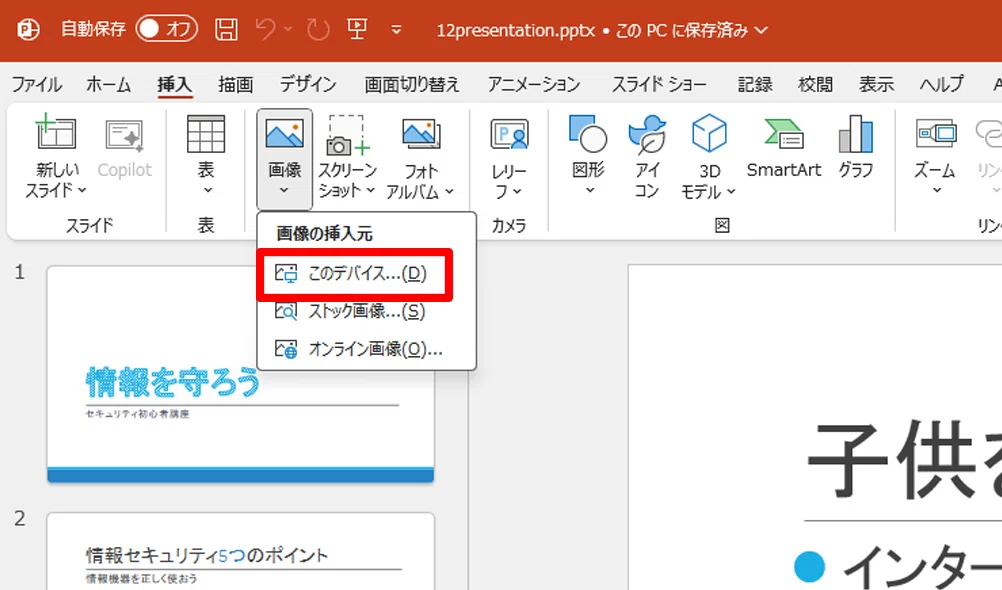Viewport: 1002px width, 590px height.
Task: Open the スクリーンショット (Screenshot) button
Action: click(347, 157)
